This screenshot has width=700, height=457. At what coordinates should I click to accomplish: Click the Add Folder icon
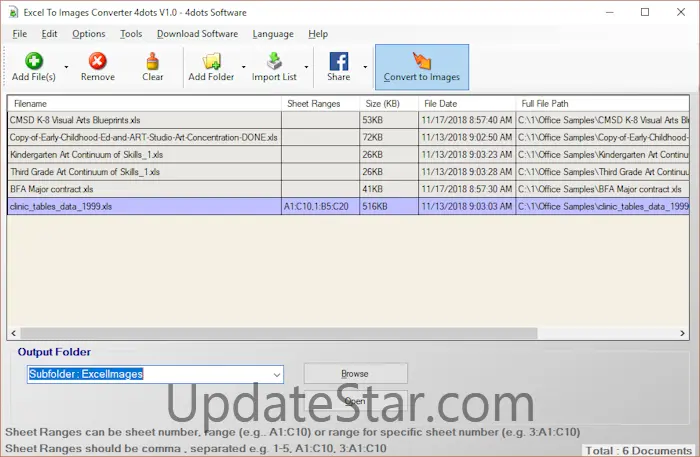pyautogui.click(x=211, y=61)
